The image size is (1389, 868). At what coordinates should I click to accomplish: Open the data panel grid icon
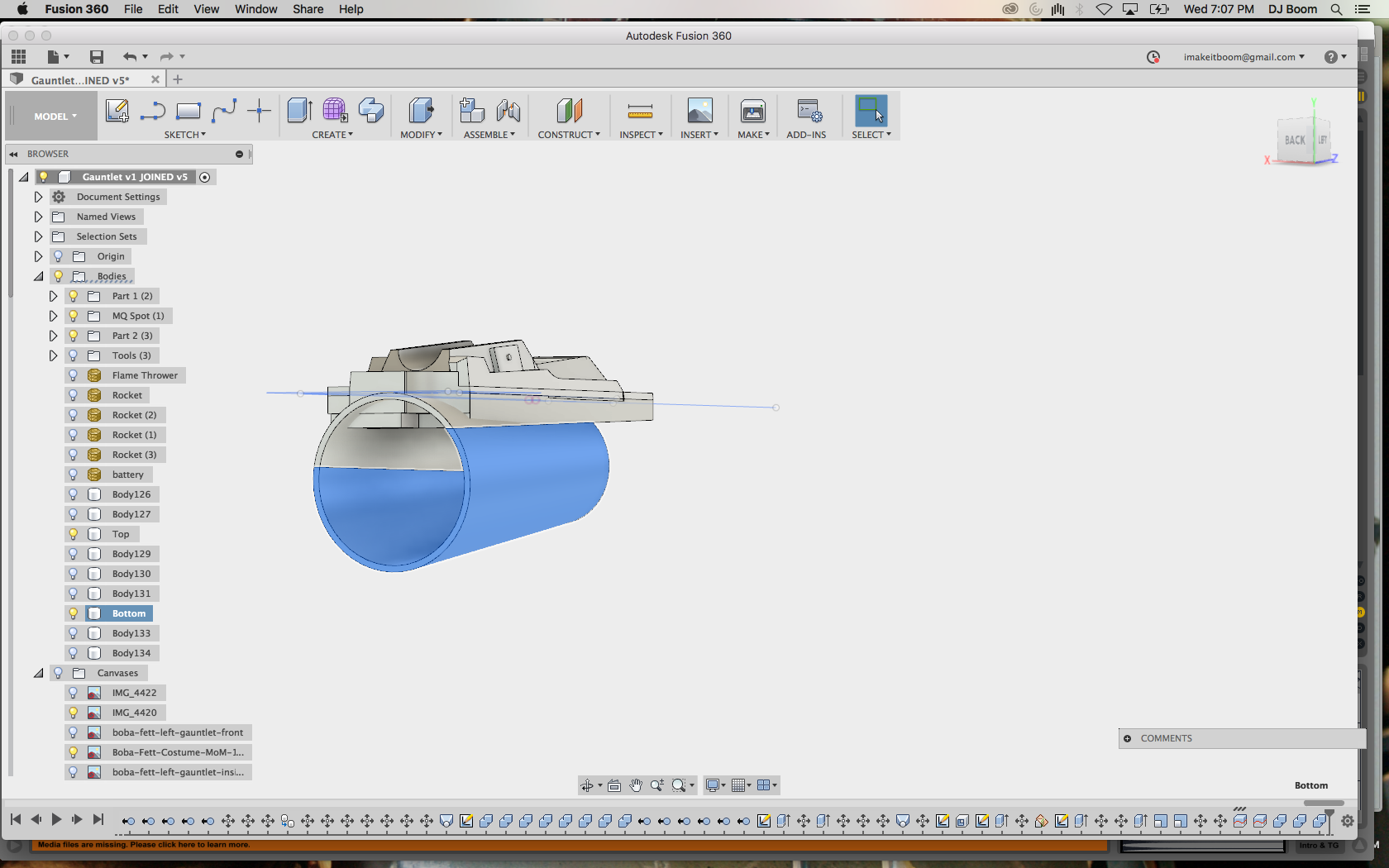point(18,56)
